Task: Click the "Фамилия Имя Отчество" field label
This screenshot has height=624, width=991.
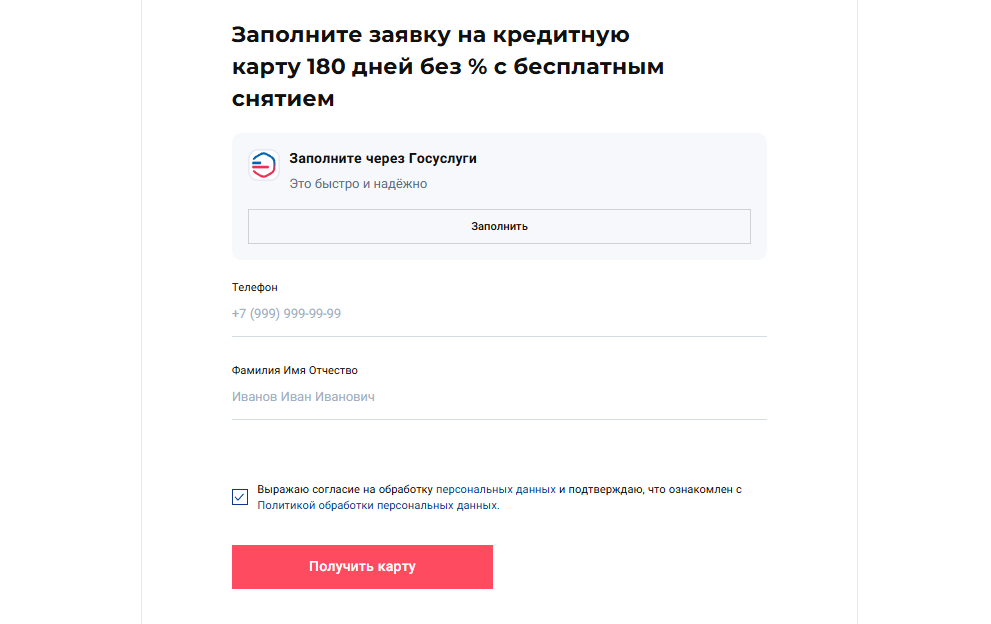Action: pos(295,371)
